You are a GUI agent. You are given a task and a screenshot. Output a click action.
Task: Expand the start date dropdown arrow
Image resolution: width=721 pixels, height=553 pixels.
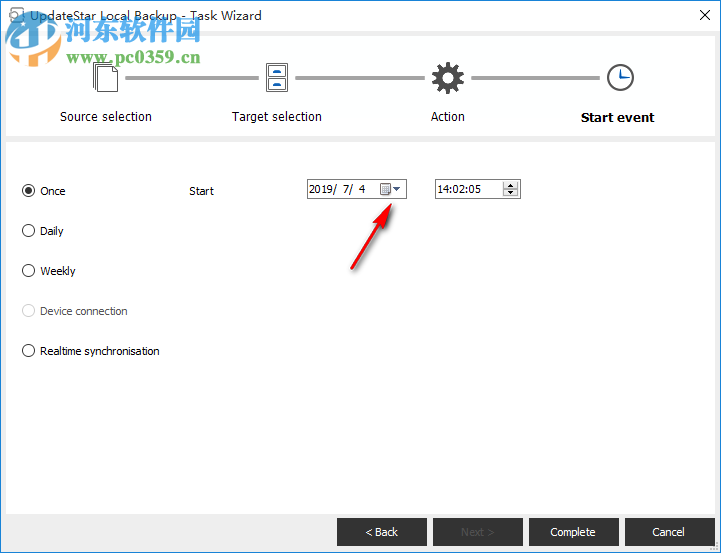[x=397, y=189]
